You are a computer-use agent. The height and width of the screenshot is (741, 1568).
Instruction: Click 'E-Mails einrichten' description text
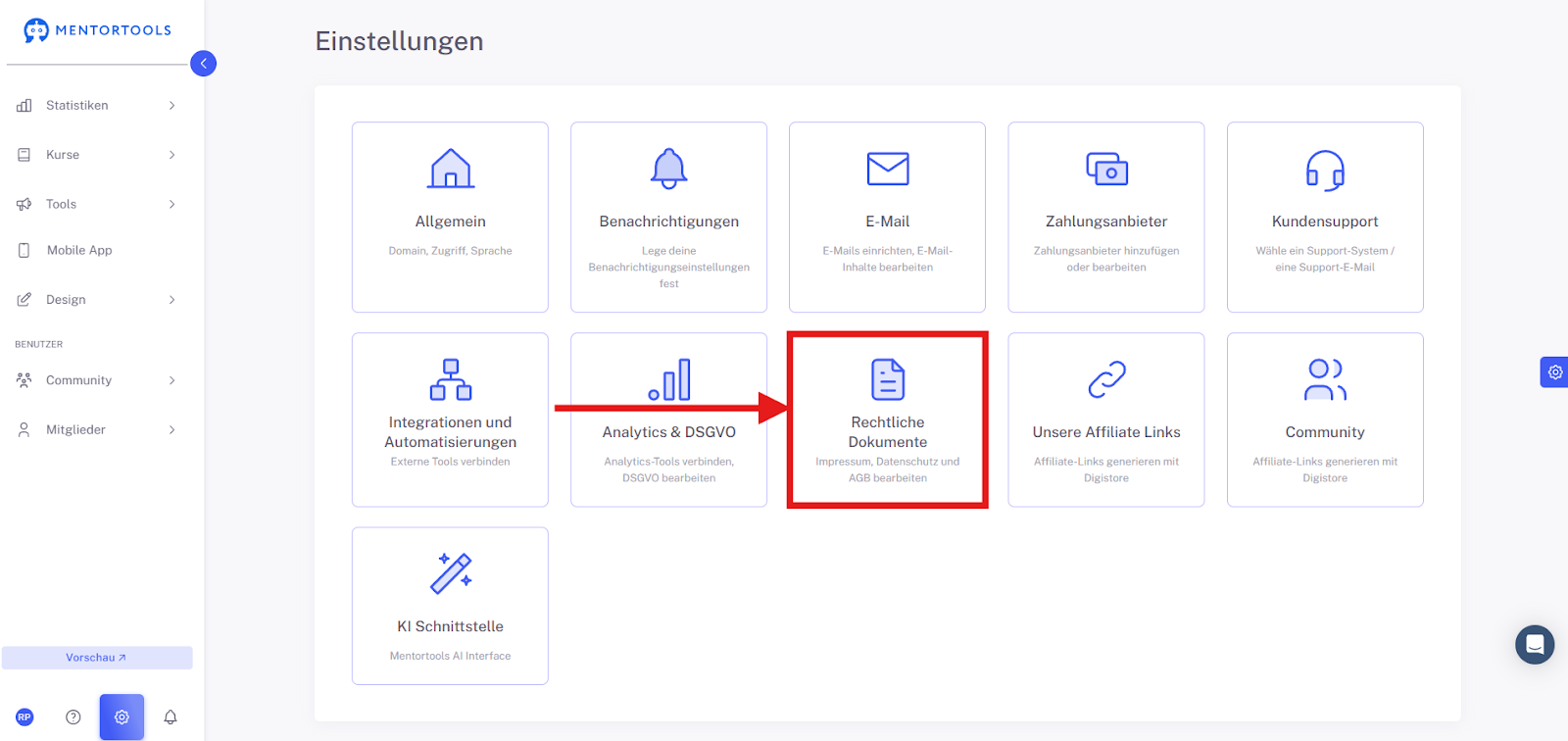coord(888,259)
